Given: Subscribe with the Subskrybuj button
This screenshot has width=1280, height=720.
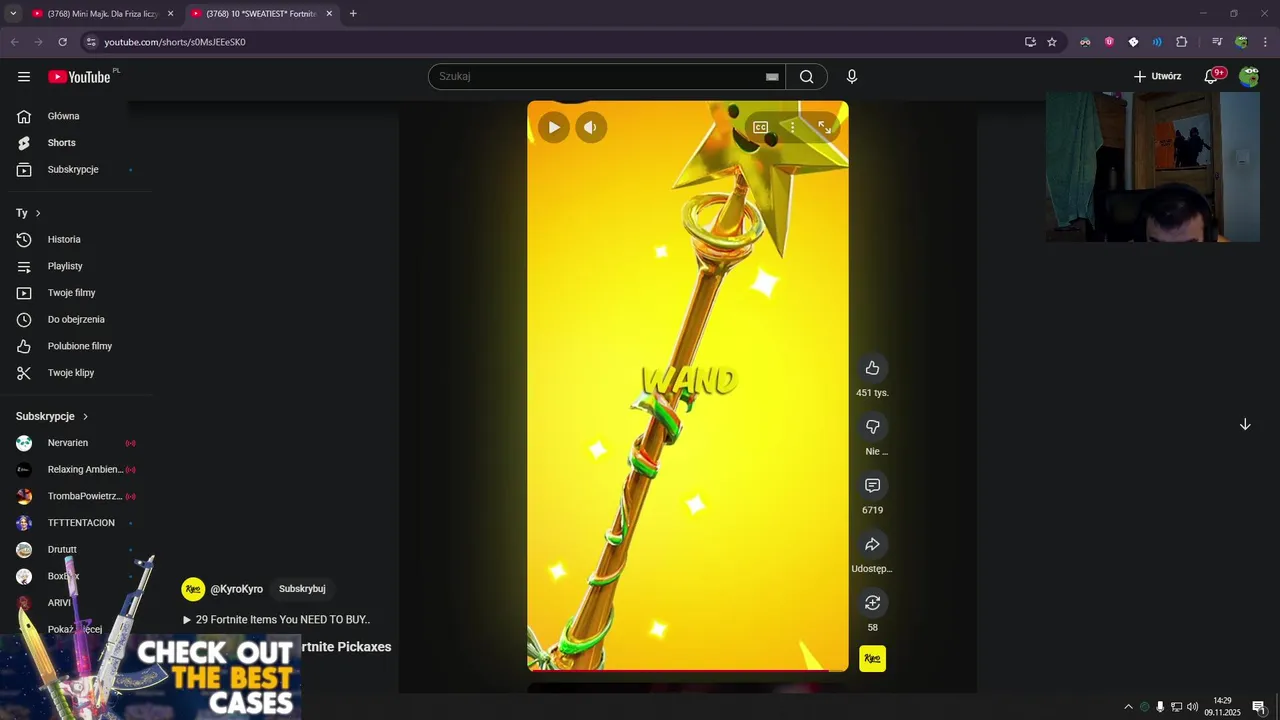Looking at the screenshot, I should (302, 589).
